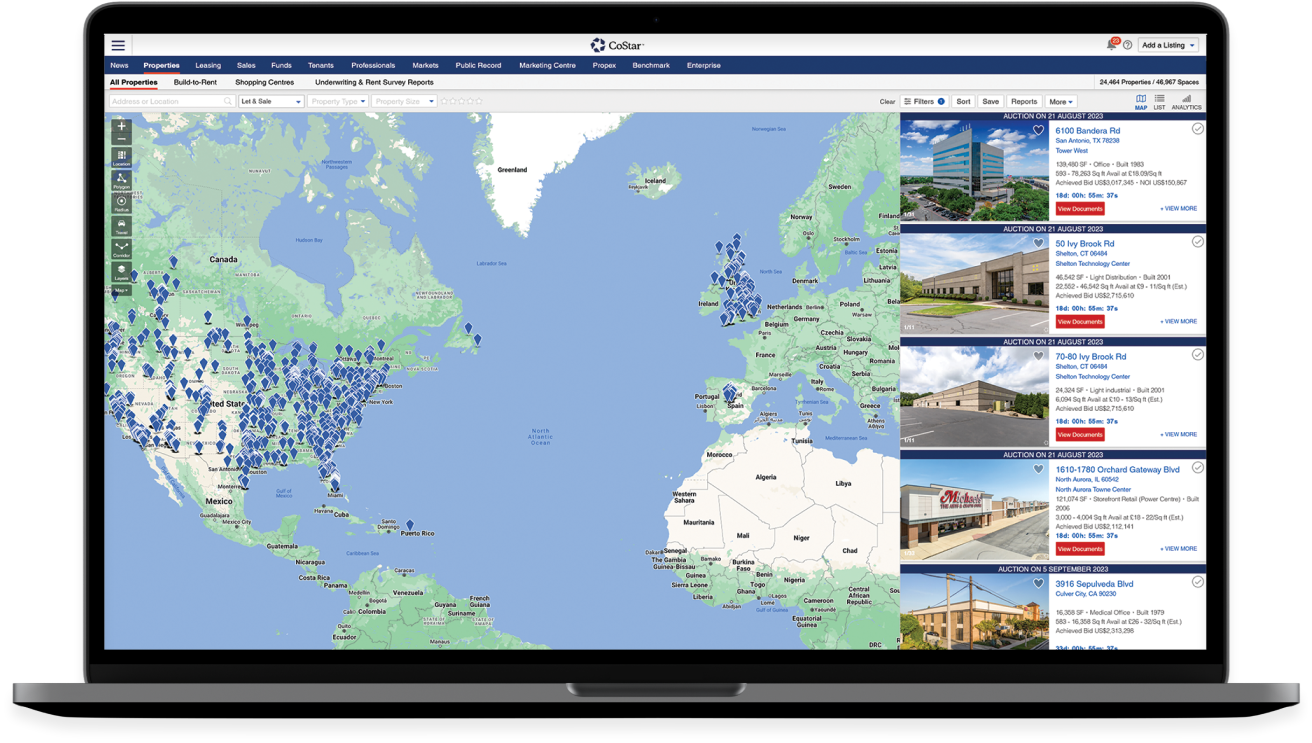Favorite the 50 Ivy Brook Rd listing
The width and height of the screenshot is (1312, 743).
pyautogui.click(x=1038, y=244)
